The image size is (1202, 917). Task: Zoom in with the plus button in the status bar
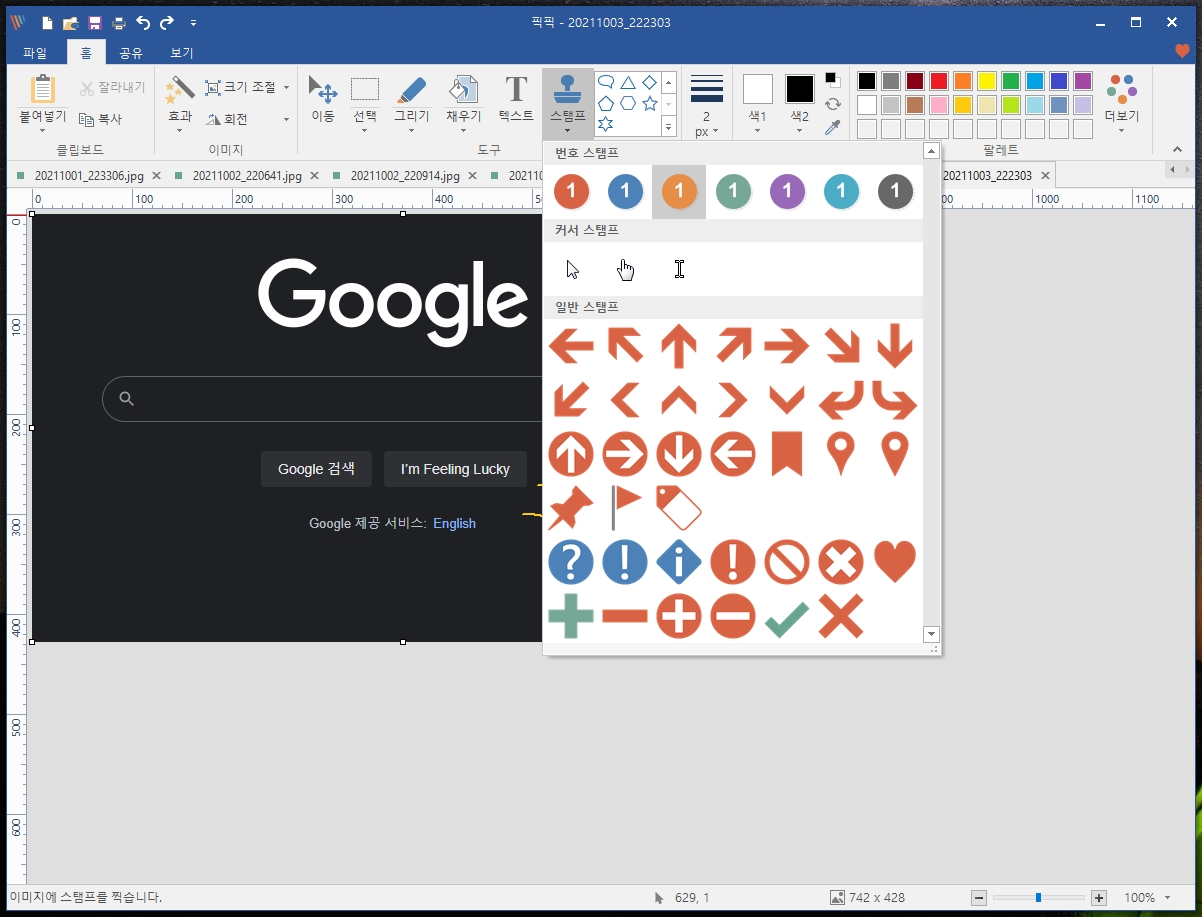click(x=1099, y=898)
